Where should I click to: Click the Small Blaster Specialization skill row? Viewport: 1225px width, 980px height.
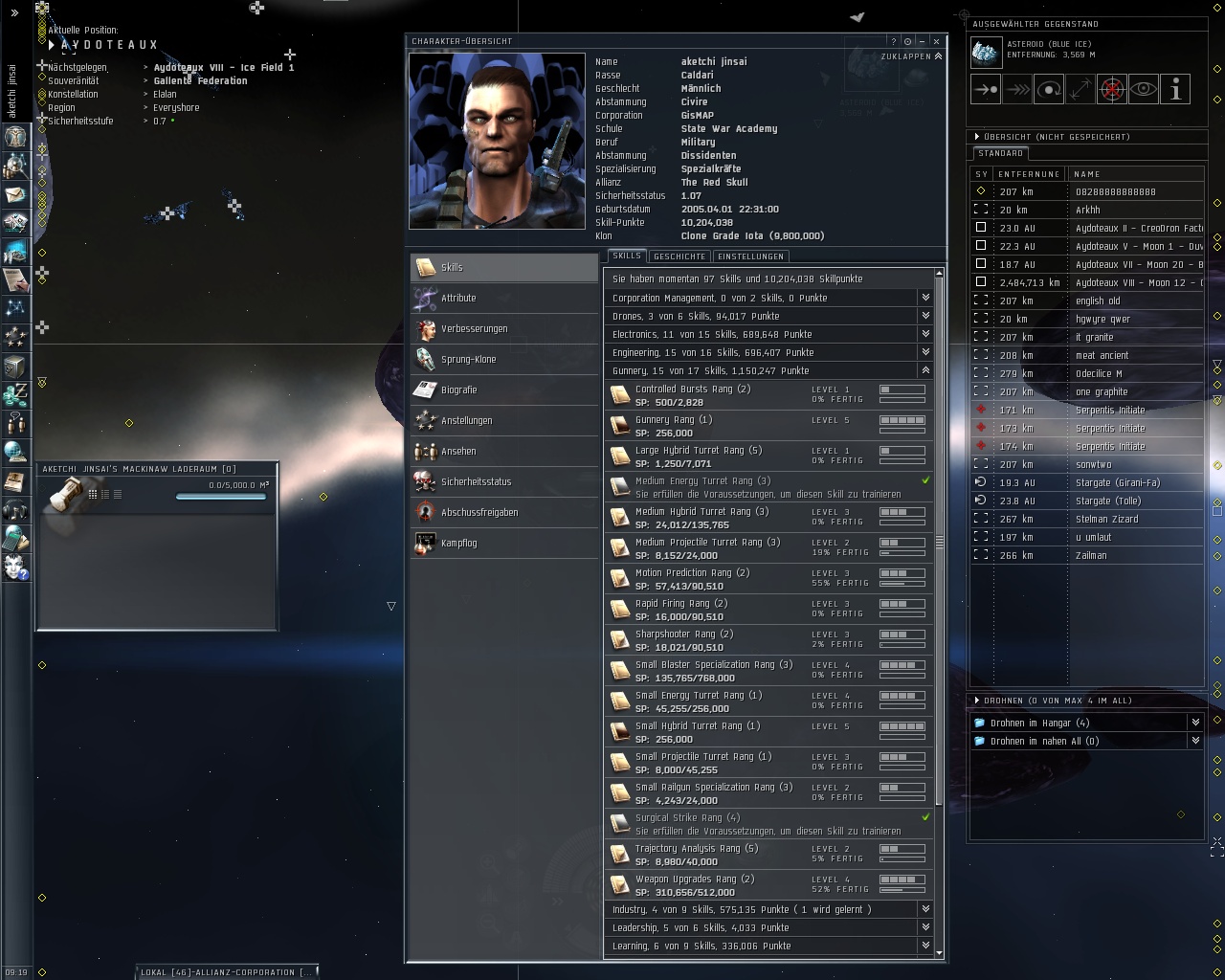(x=768, y=671)
